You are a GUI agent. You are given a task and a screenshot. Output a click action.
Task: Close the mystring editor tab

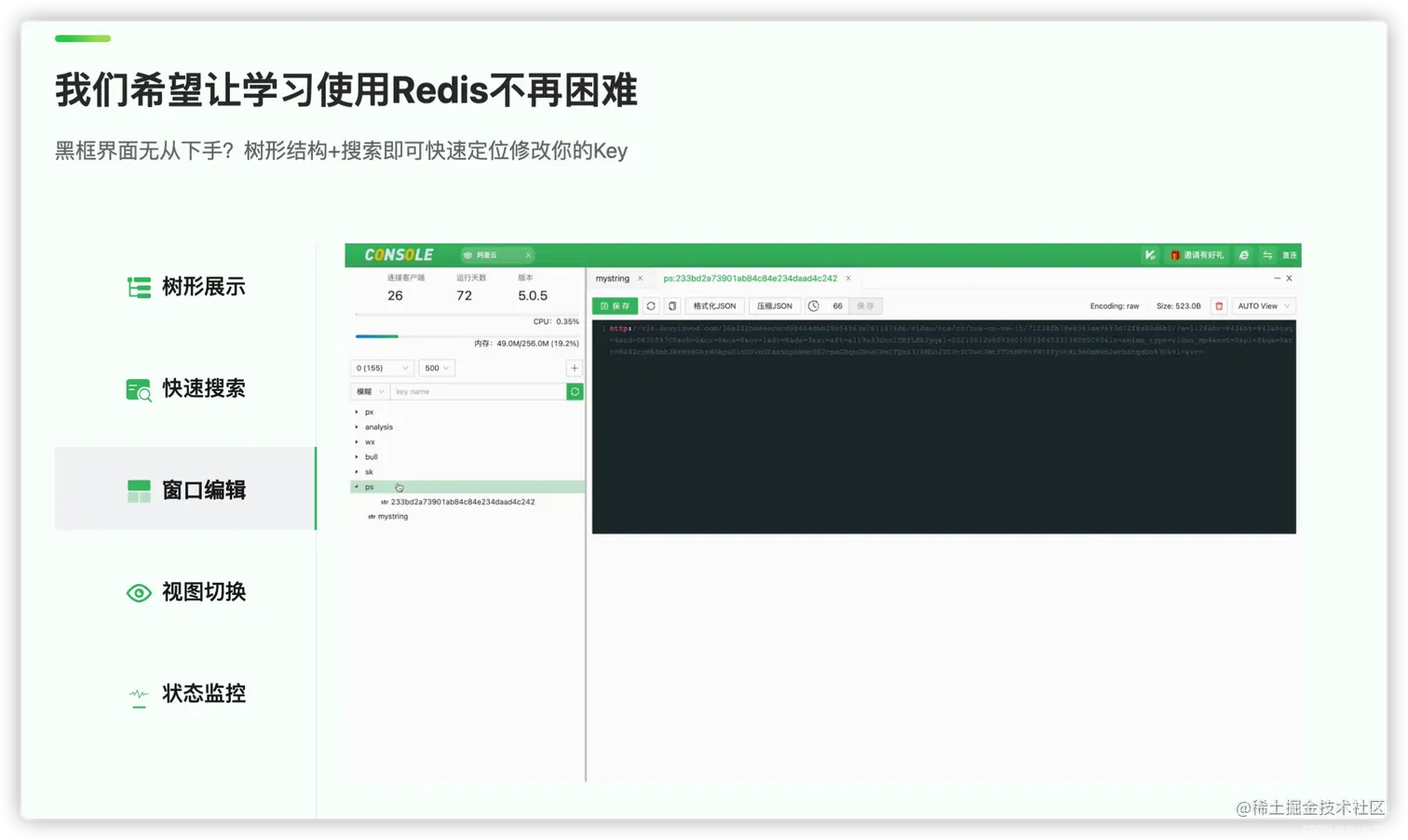coord(641,278)
